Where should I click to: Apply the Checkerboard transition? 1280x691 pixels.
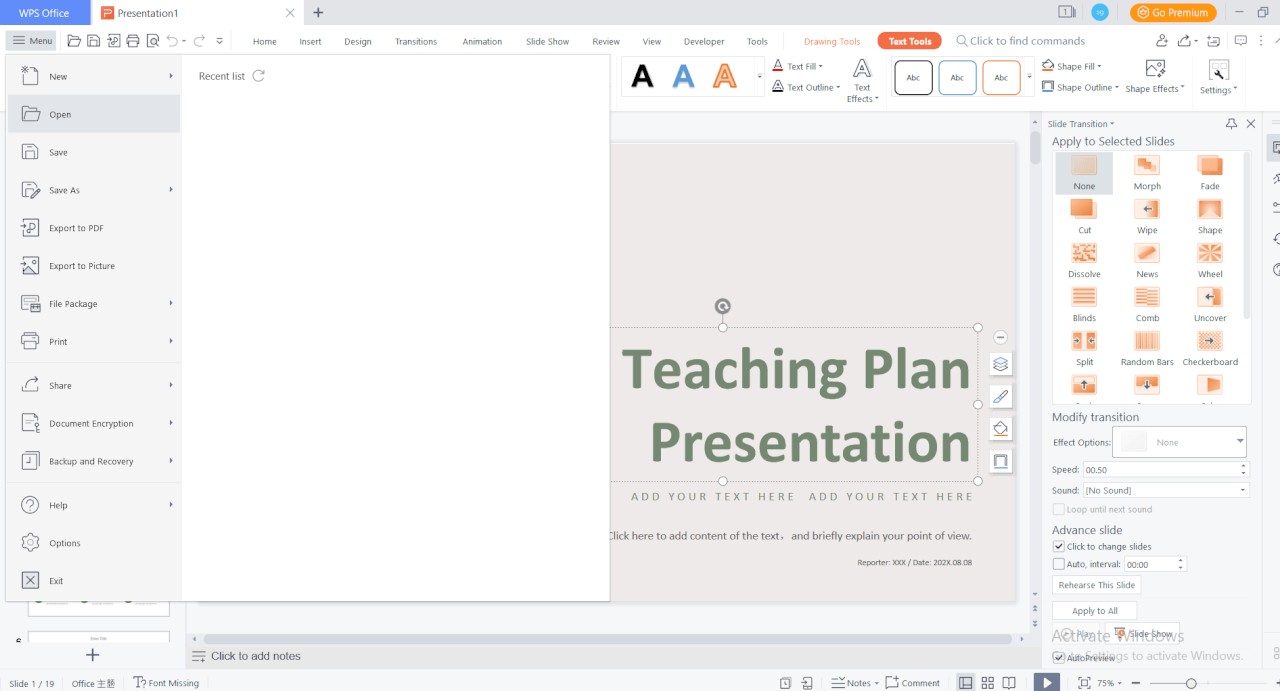pyautogui.click(x=1210, y=342)
